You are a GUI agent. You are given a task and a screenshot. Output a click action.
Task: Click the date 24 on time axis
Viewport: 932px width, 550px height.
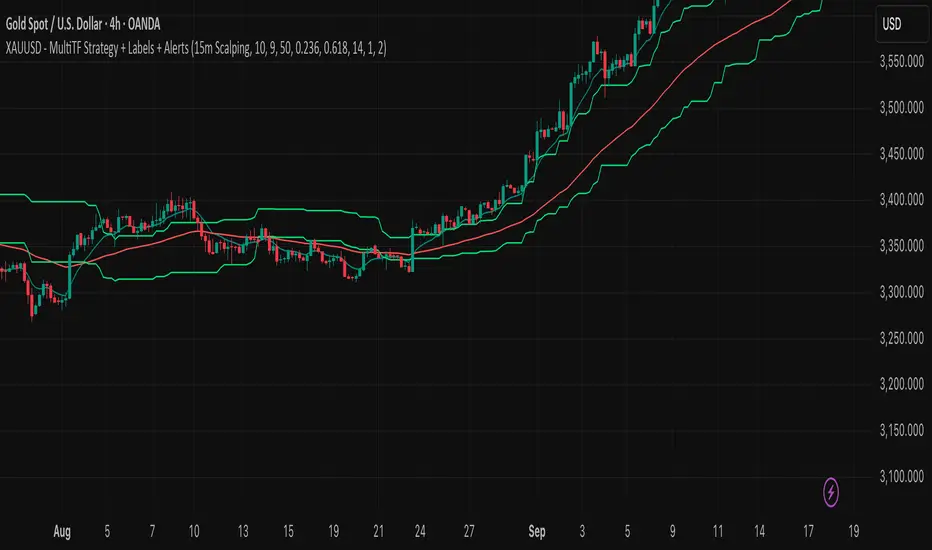[420, 532]
